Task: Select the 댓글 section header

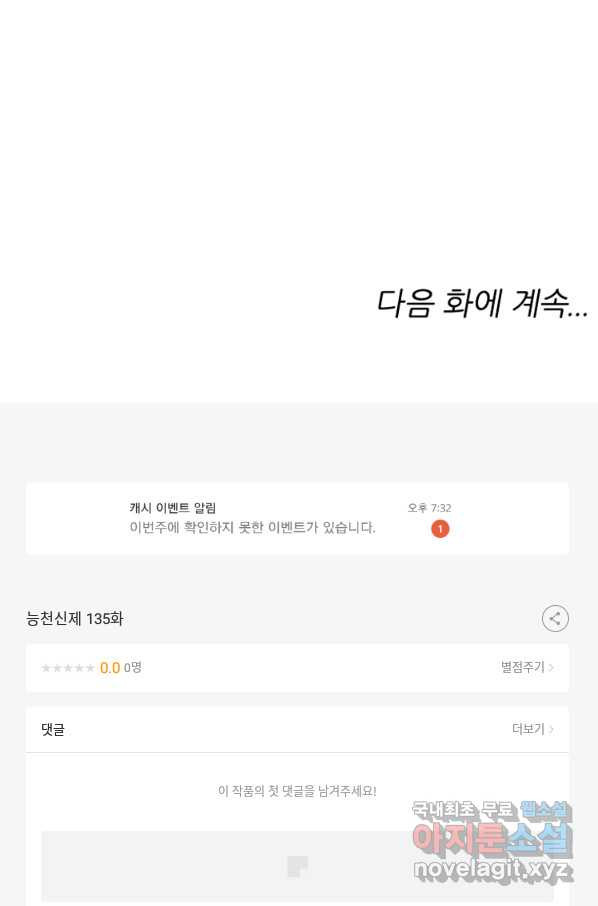Action: pyautogui.click(x=53, y=730)
